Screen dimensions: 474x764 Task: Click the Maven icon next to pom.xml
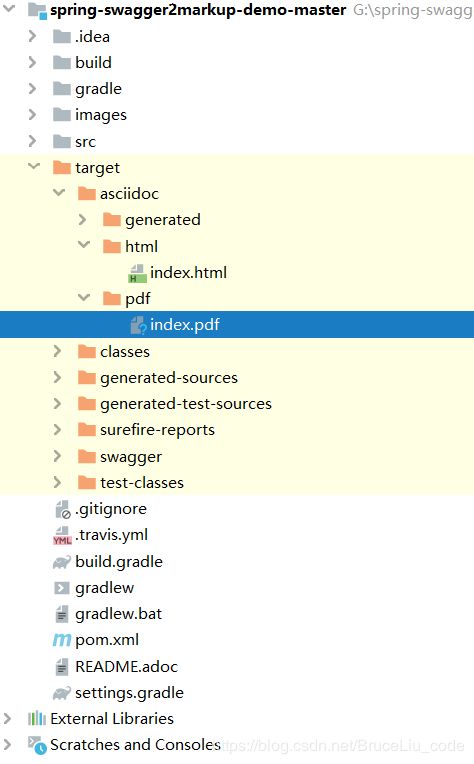point(62,640)
